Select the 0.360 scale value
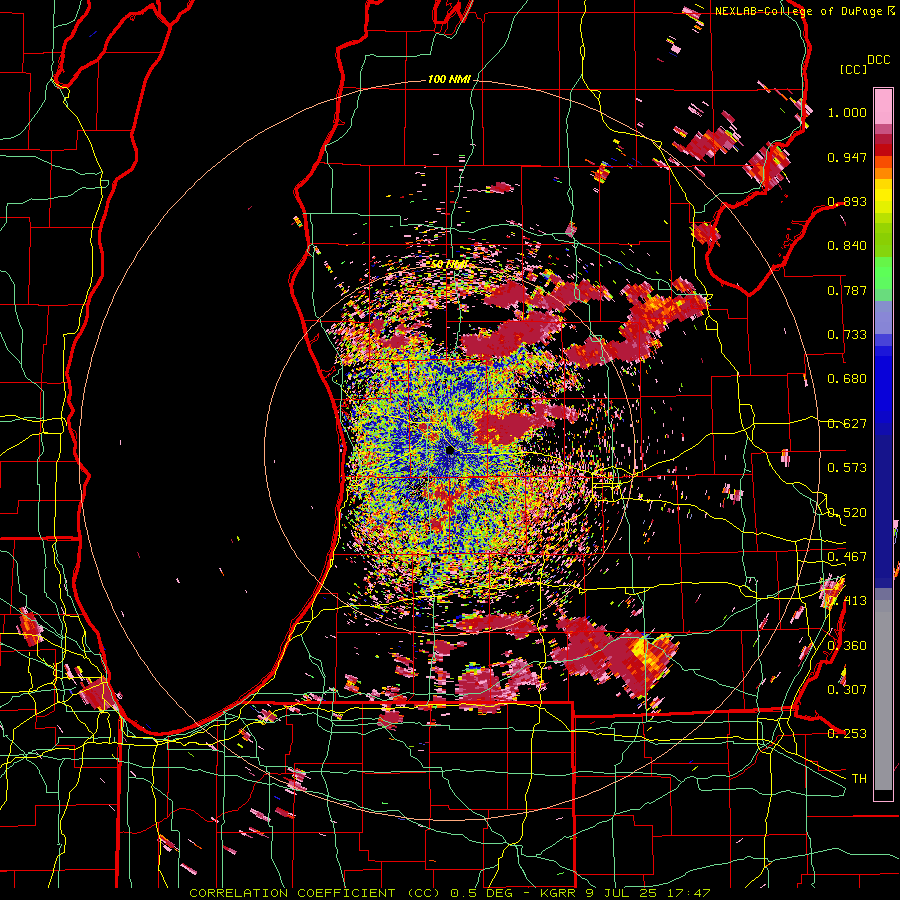Screen dimensions: 900x900 click(847, 646)
